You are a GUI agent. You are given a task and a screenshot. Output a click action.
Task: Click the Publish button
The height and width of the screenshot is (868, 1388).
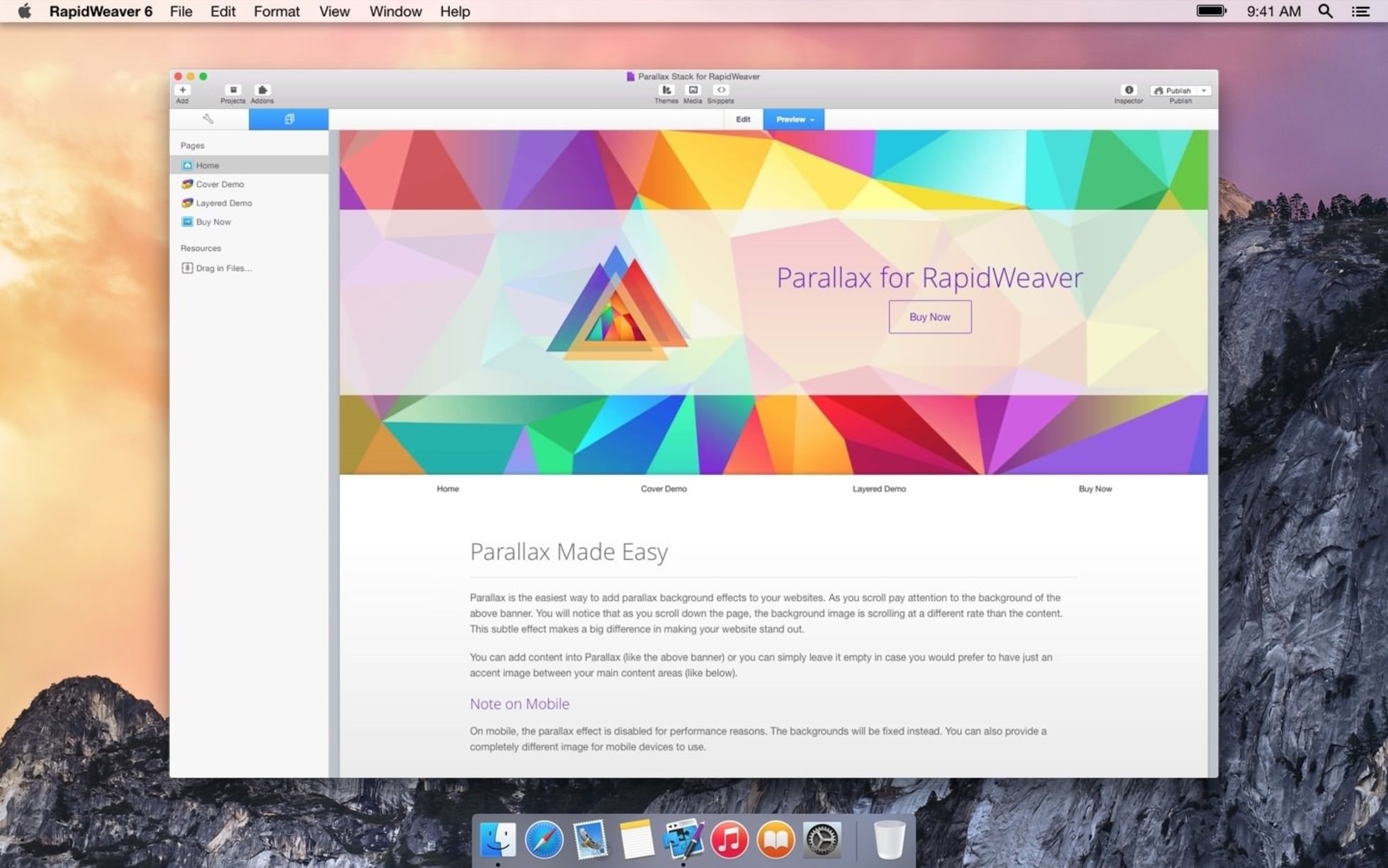(1173, 91)
